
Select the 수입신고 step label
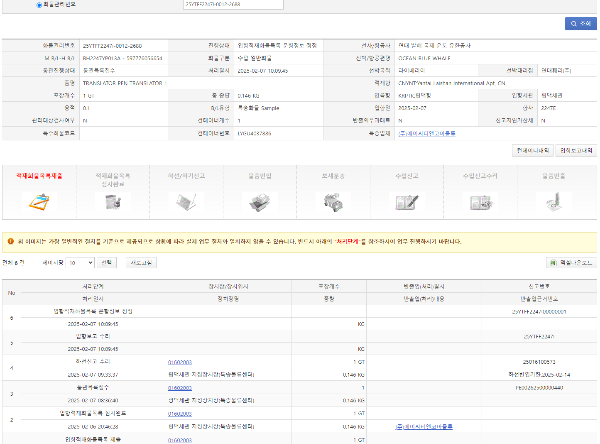tap(407, 176)
